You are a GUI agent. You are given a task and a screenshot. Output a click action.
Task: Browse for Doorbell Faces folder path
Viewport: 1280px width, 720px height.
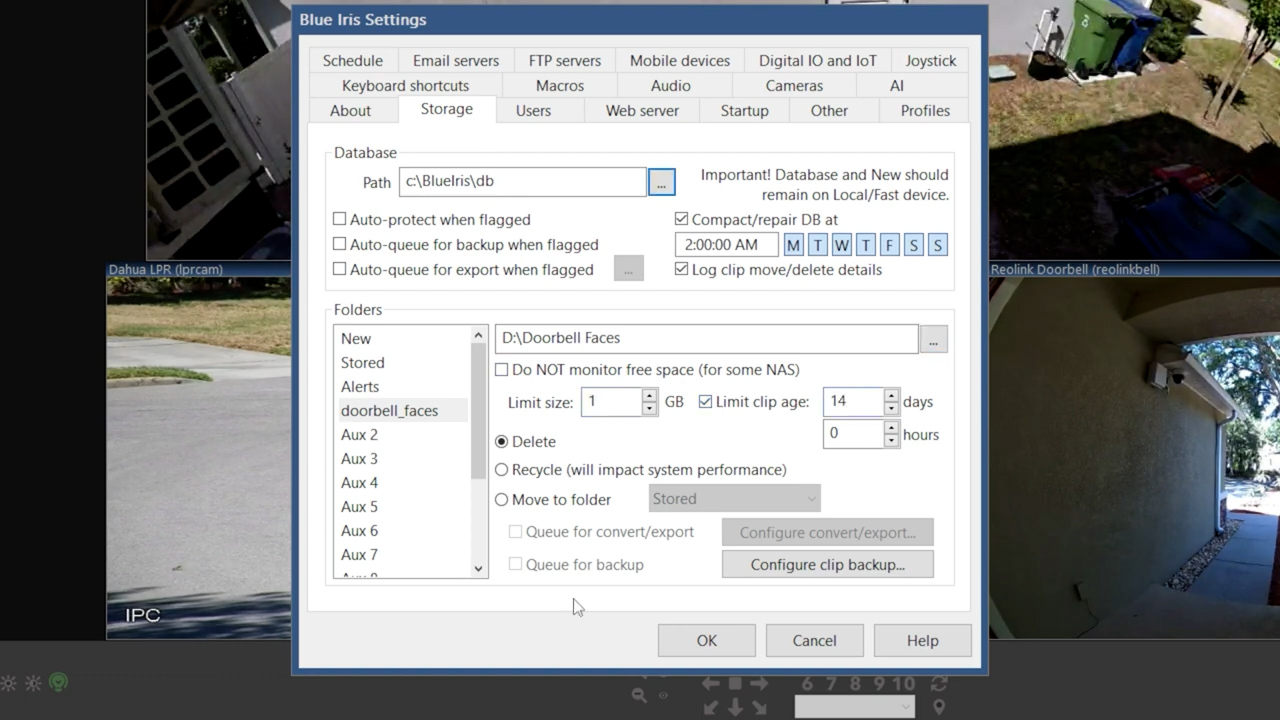click(933, 340)
